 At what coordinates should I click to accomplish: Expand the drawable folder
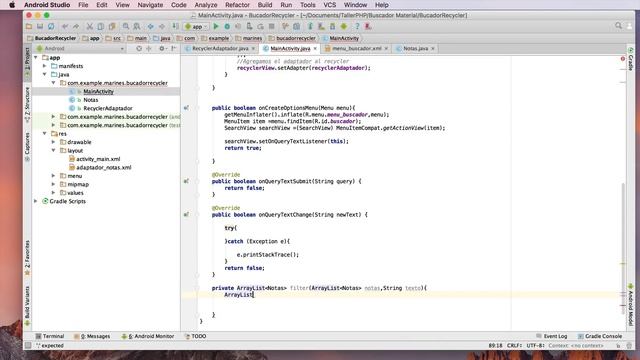point(53,142)
